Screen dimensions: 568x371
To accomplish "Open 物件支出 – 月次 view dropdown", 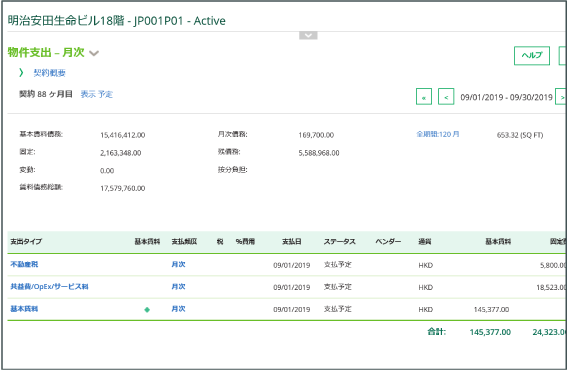I will (x=94, y=54).
